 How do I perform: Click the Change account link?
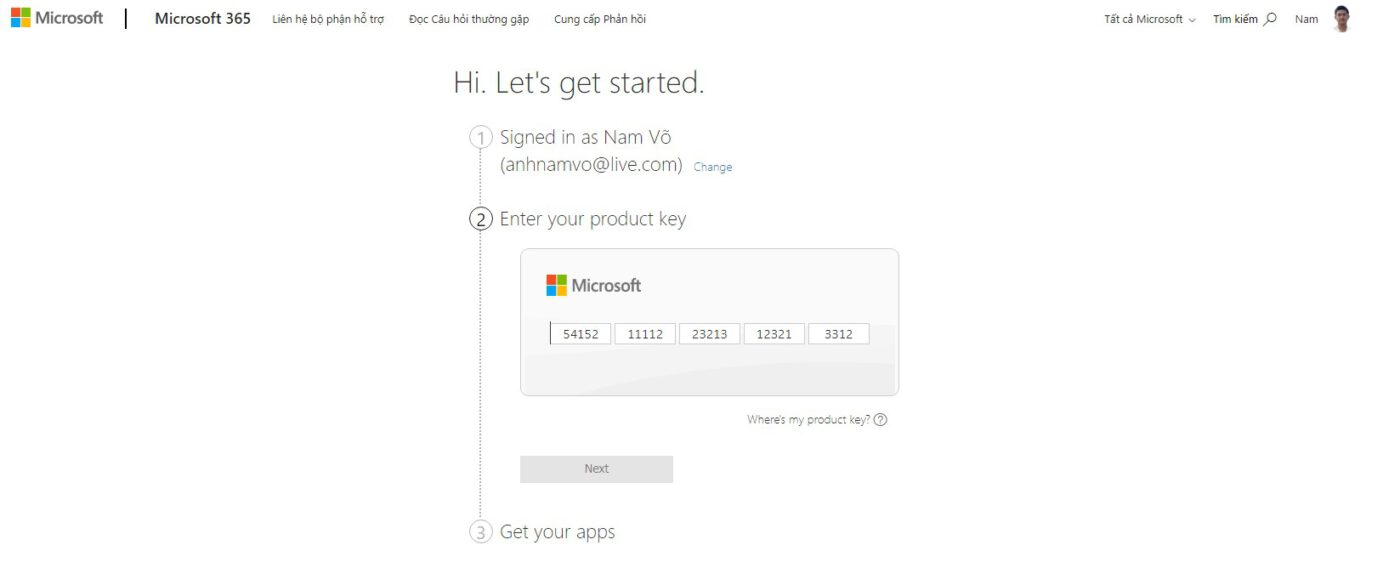713,167
